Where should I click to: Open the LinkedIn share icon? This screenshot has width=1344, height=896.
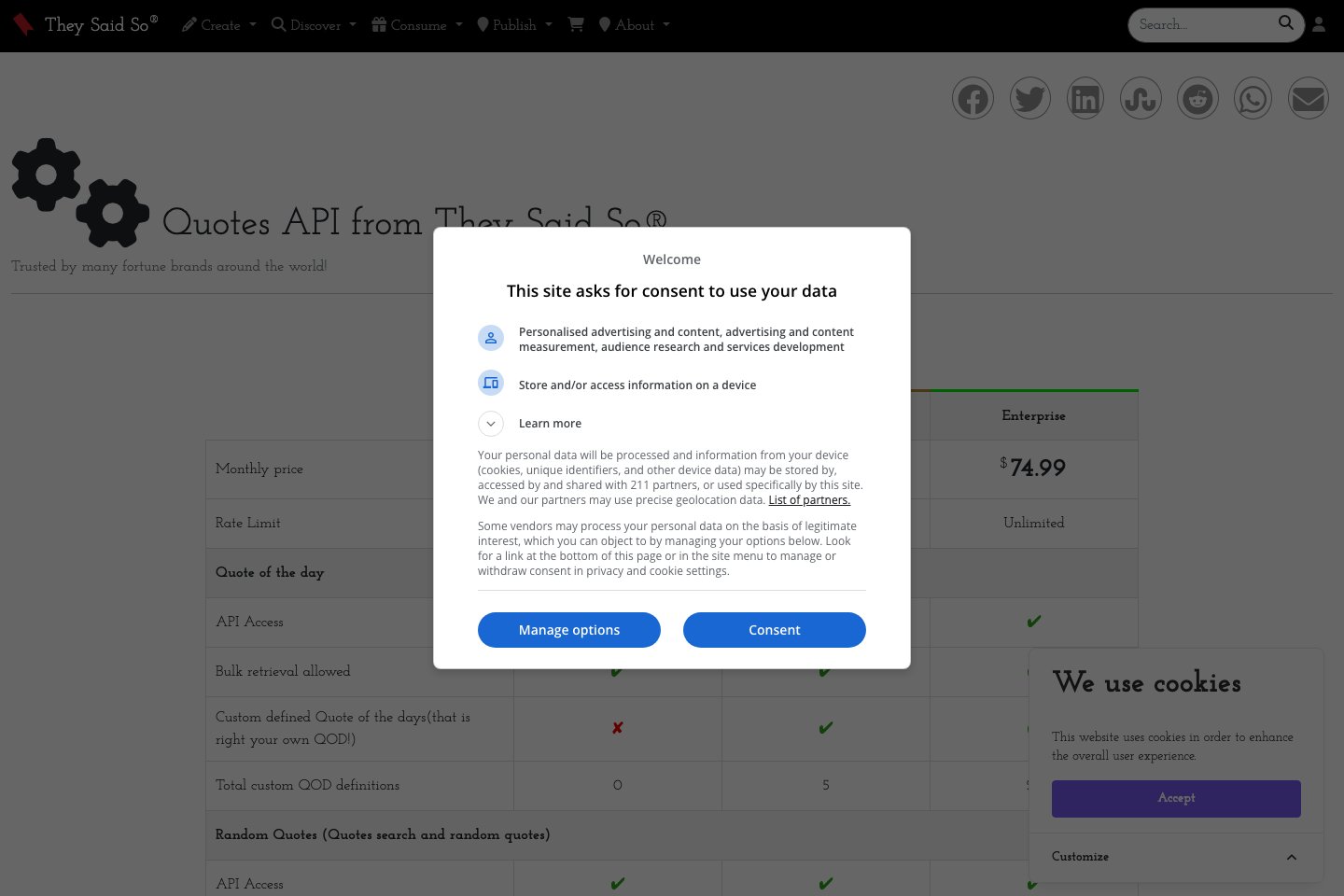tap(1085, 98)
